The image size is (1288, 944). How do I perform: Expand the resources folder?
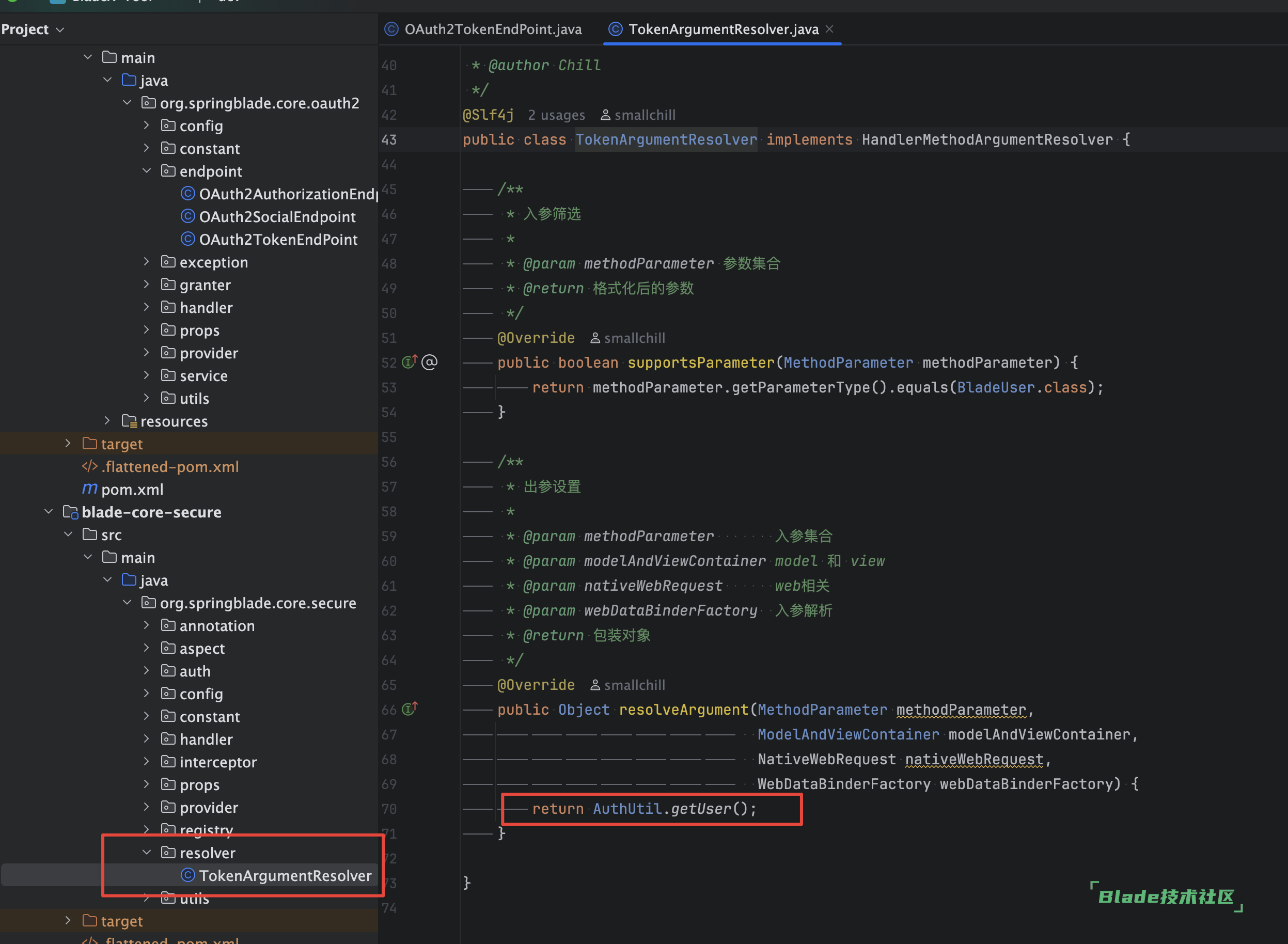click(x=107, y=420)
